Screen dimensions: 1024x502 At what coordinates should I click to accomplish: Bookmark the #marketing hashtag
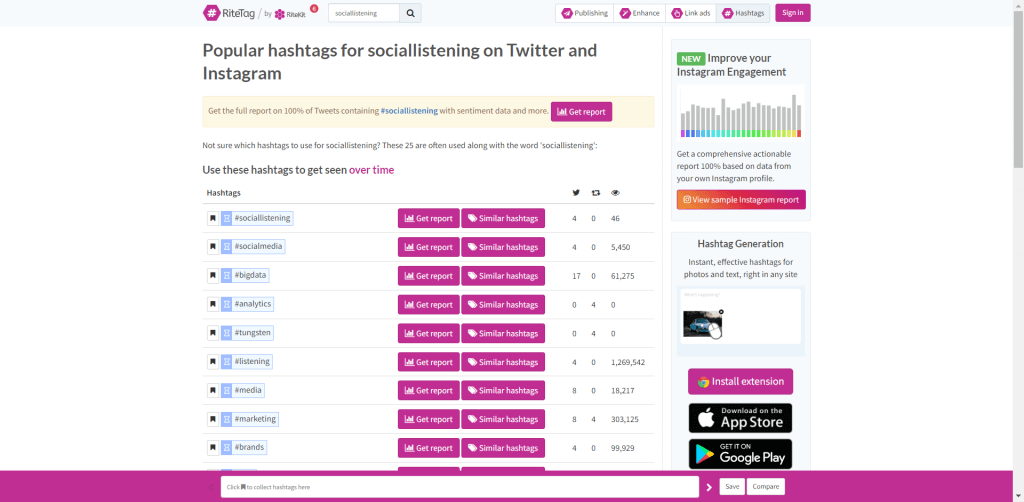(x=212, y=419)
